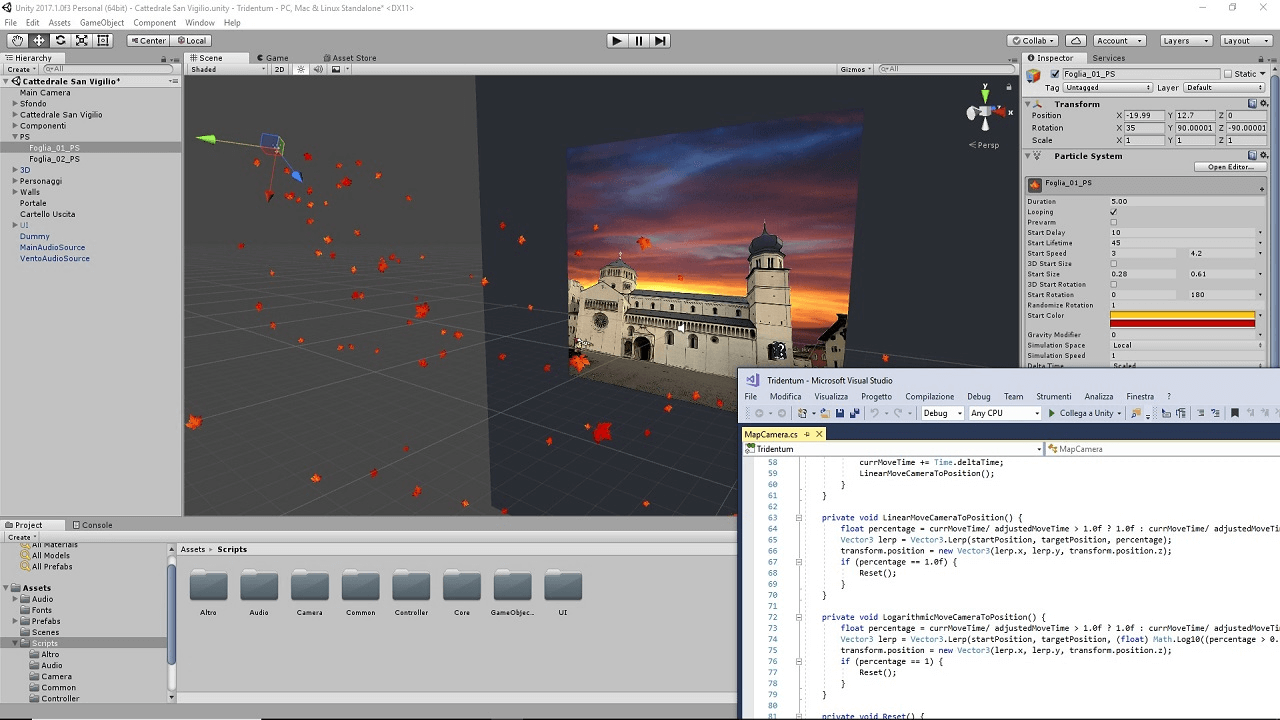Image resolution: width=1280 pixels, height=720 pixels.
Task: Select the Hand tool in Unity toolbar
Action: (x=17, y=41)
